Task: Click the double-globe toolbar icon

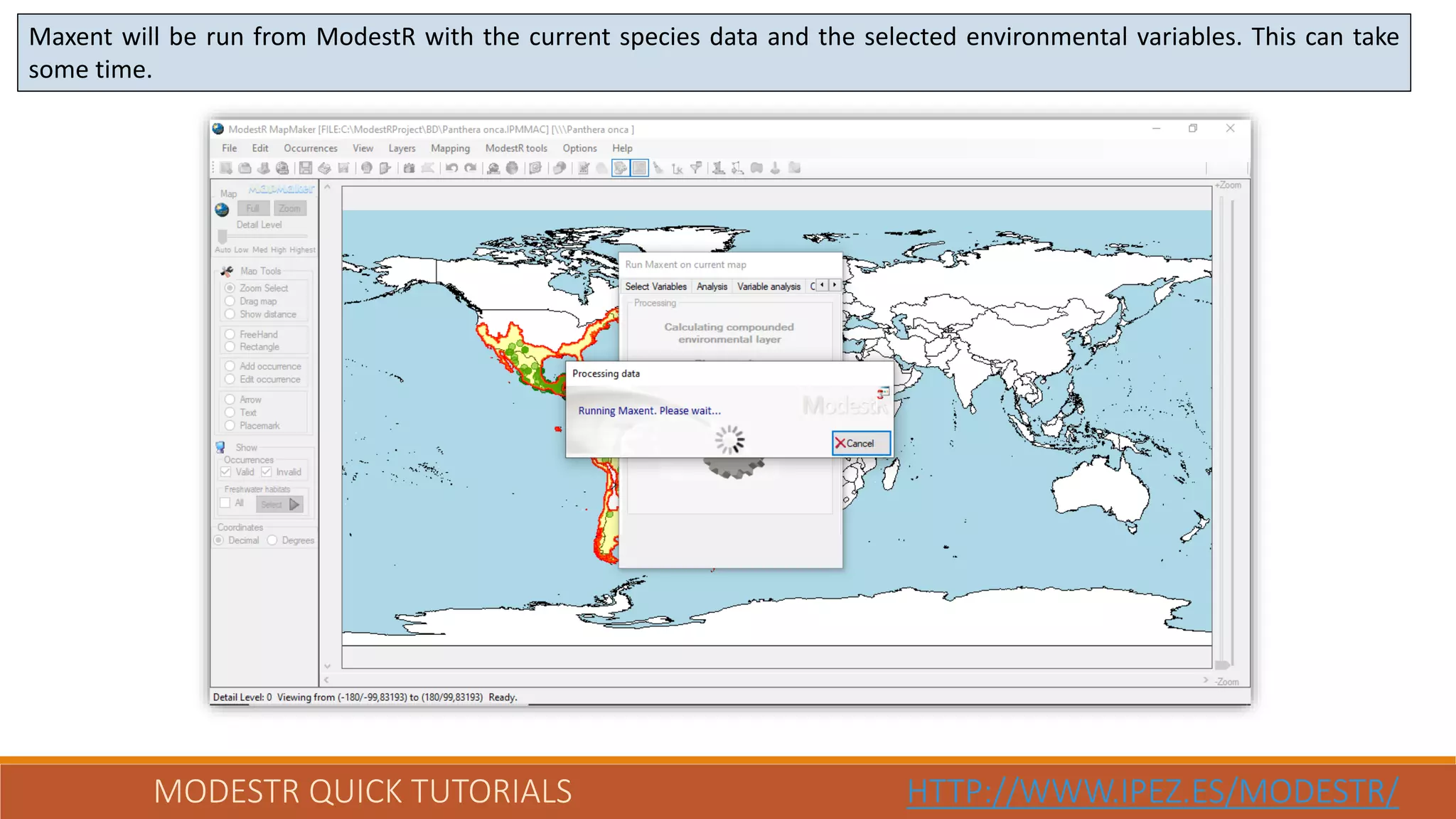Action: pos(560,168)
